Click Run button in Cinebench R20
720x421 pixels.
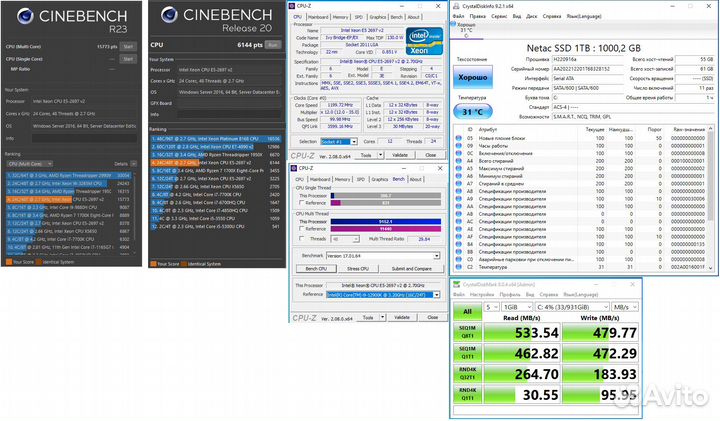[273, 45]
